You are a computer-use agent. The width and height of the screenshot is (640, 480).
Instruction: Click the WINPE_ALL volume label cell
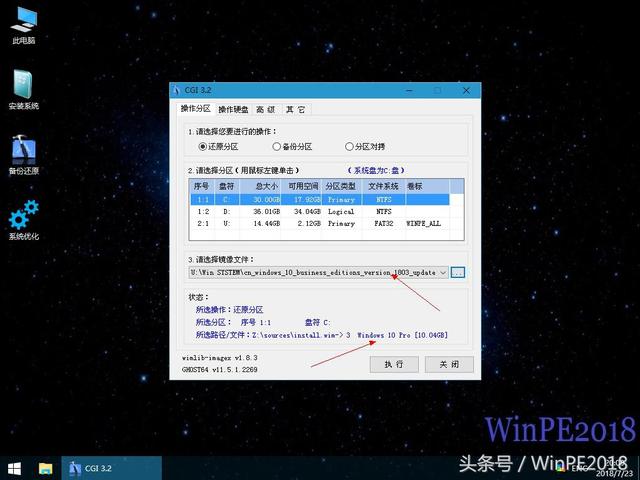click(x=424, y=223)
